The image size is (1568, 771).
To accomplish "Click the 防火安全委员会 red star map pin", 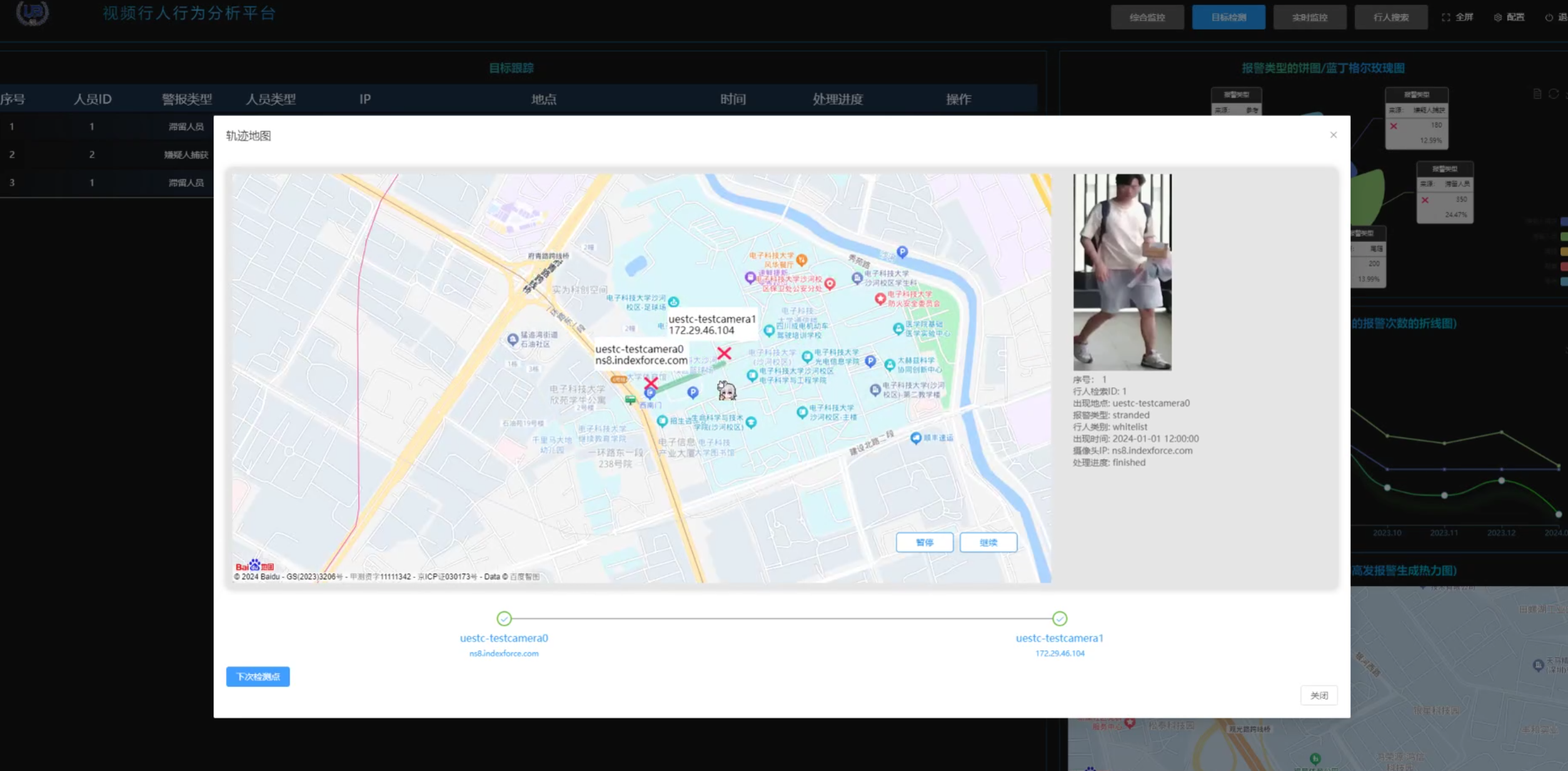I will point(880,299).
